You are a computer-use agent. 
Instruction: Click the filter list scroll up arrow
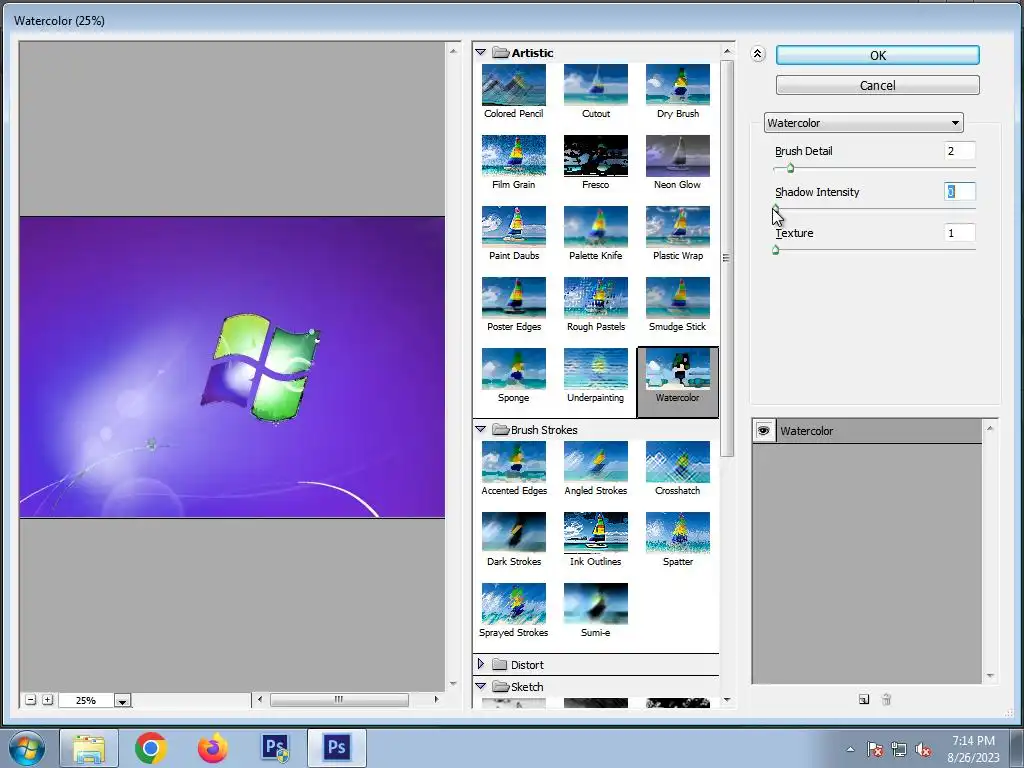click(727, 52)
